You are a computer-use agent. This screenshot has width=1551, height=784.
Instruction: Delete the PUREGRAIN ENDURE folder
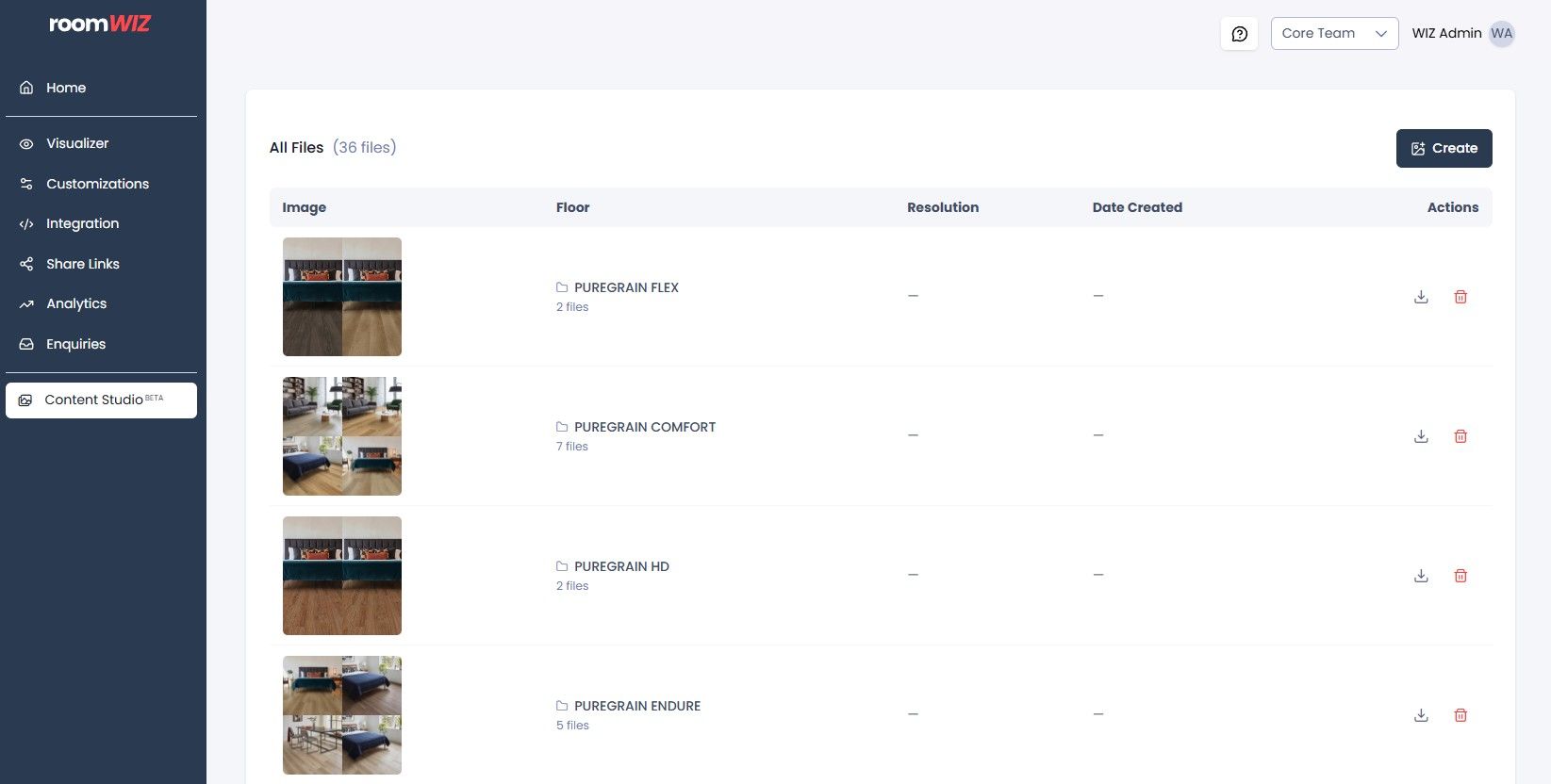tap(1460, 715)
